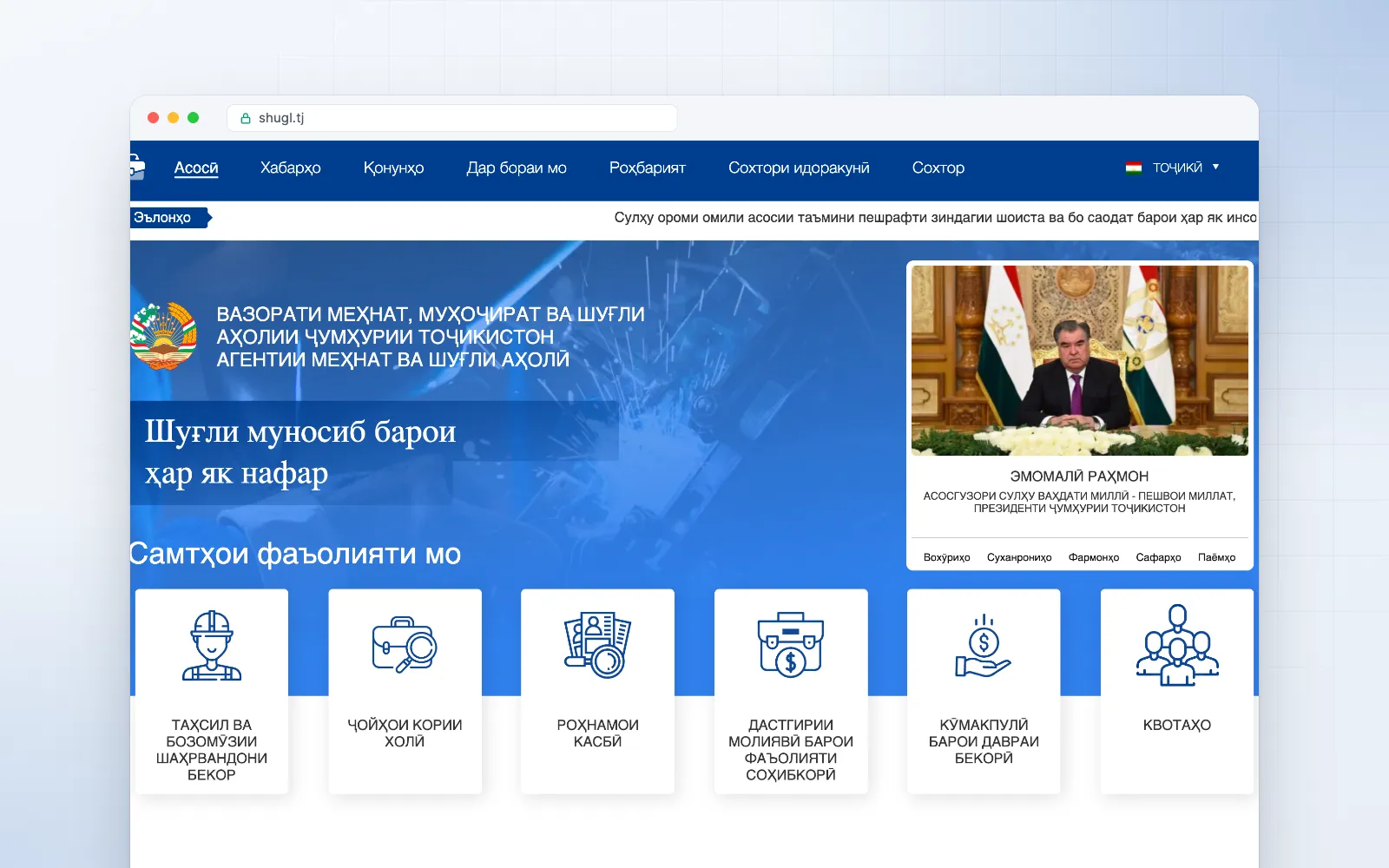Open the Сохтор menu item

[938, 168]
